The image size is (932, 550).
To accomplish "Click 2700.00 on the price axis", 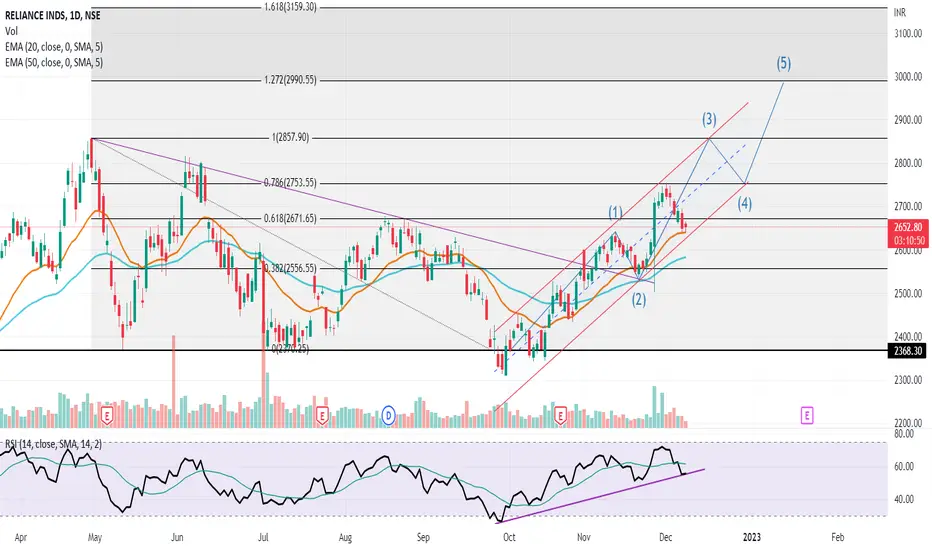I will click(908, 206).
